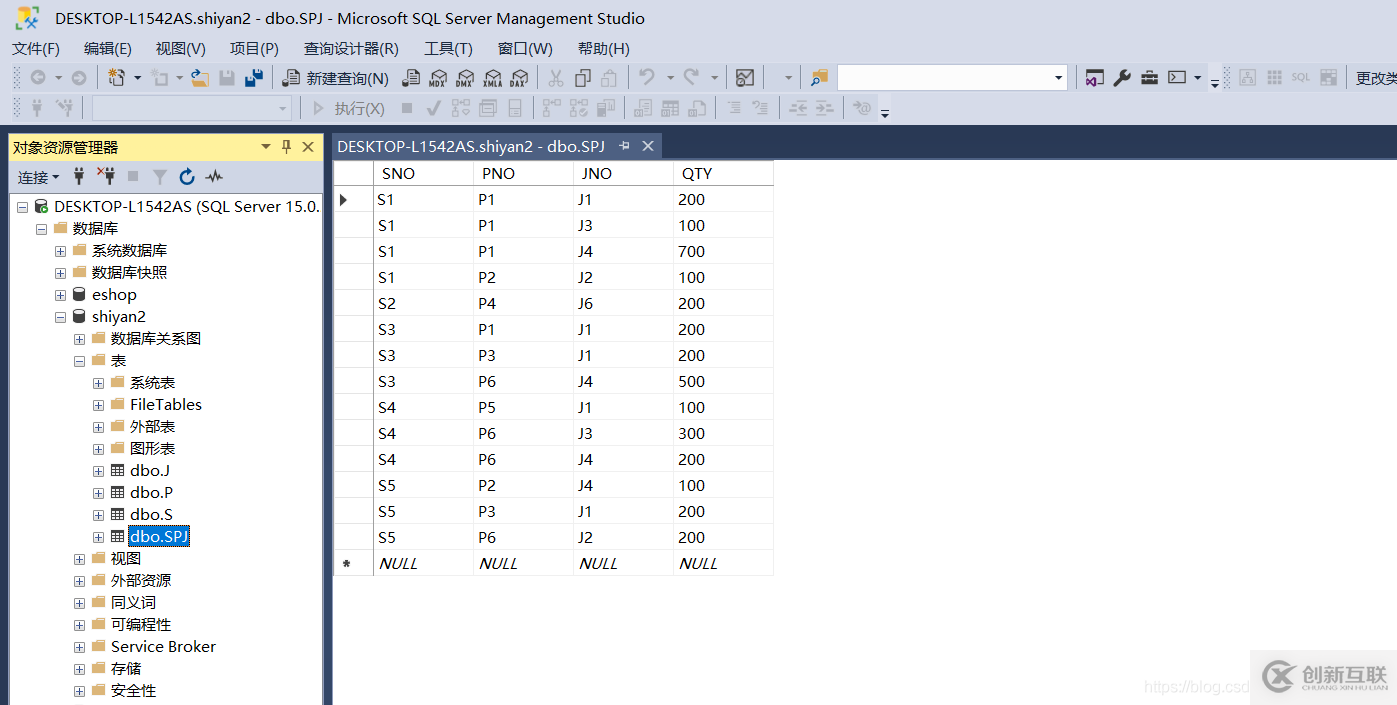1397x705 pixels.
Task: Click the wrench Properties icon
Action: (x=1122, y=77)
